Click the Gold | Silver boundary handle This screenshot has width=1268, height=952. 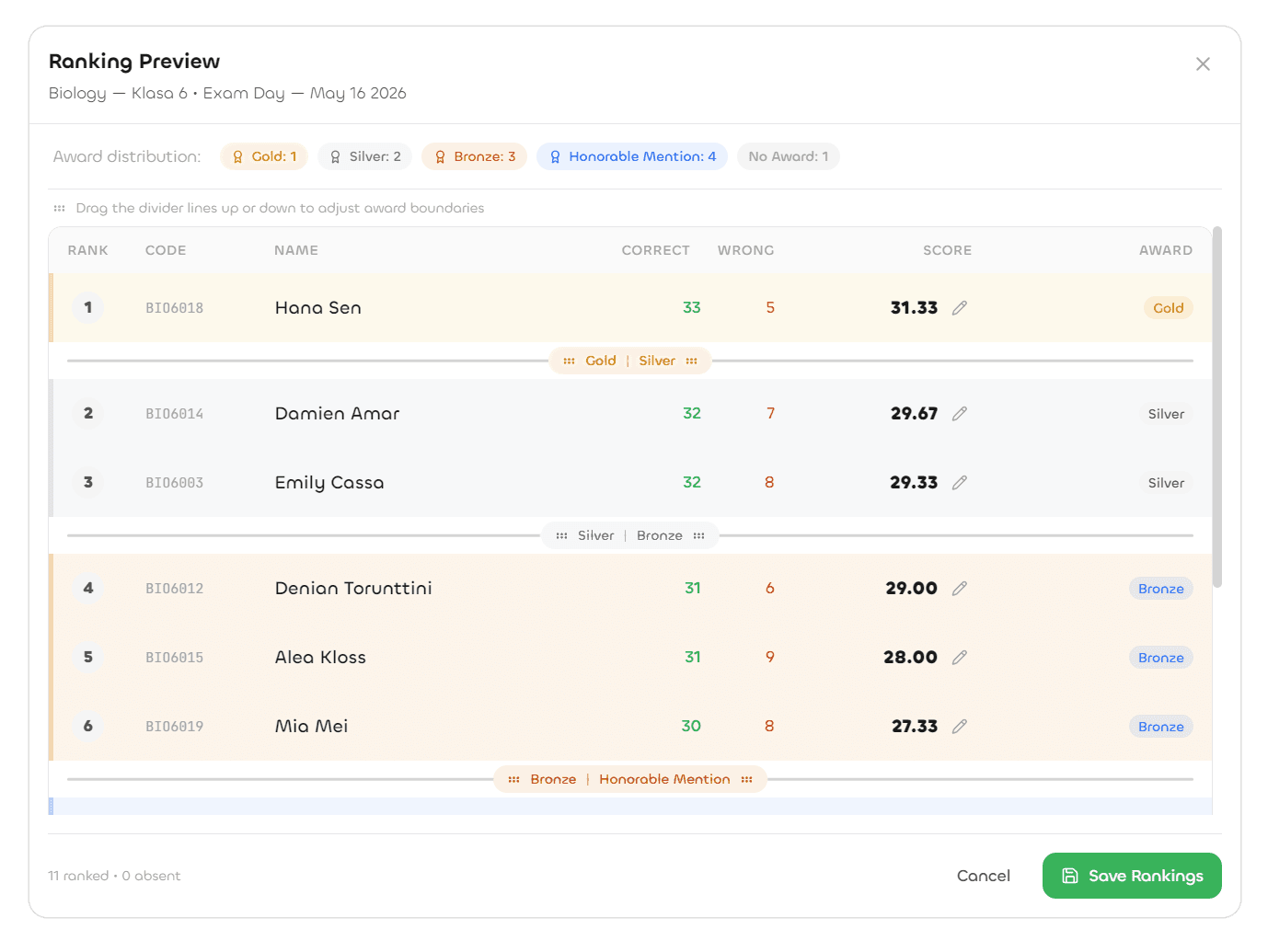point(630,361)
